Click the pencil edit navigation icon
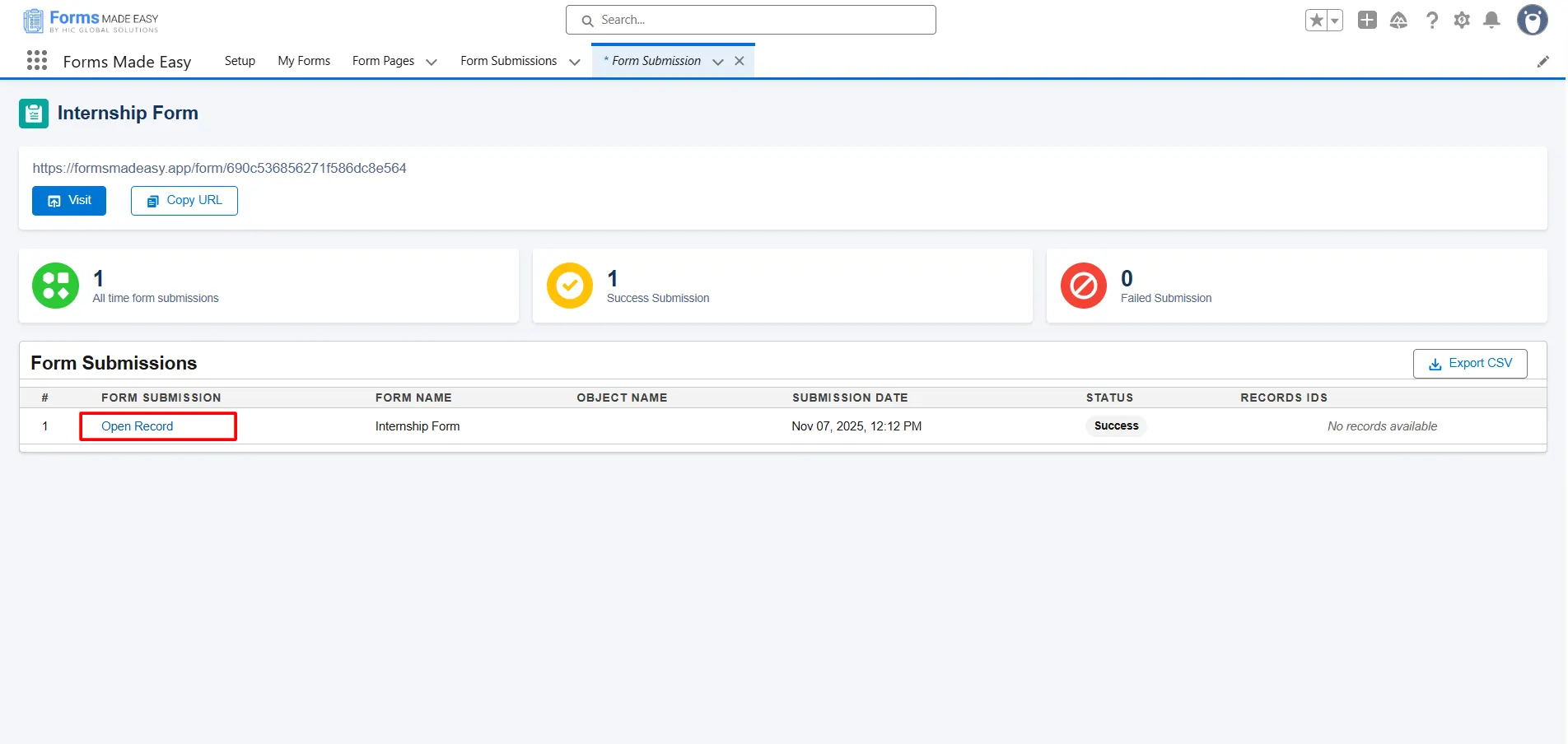Screen dimensions: 1568x744 pyautogui.click(x=1543, y=62)
